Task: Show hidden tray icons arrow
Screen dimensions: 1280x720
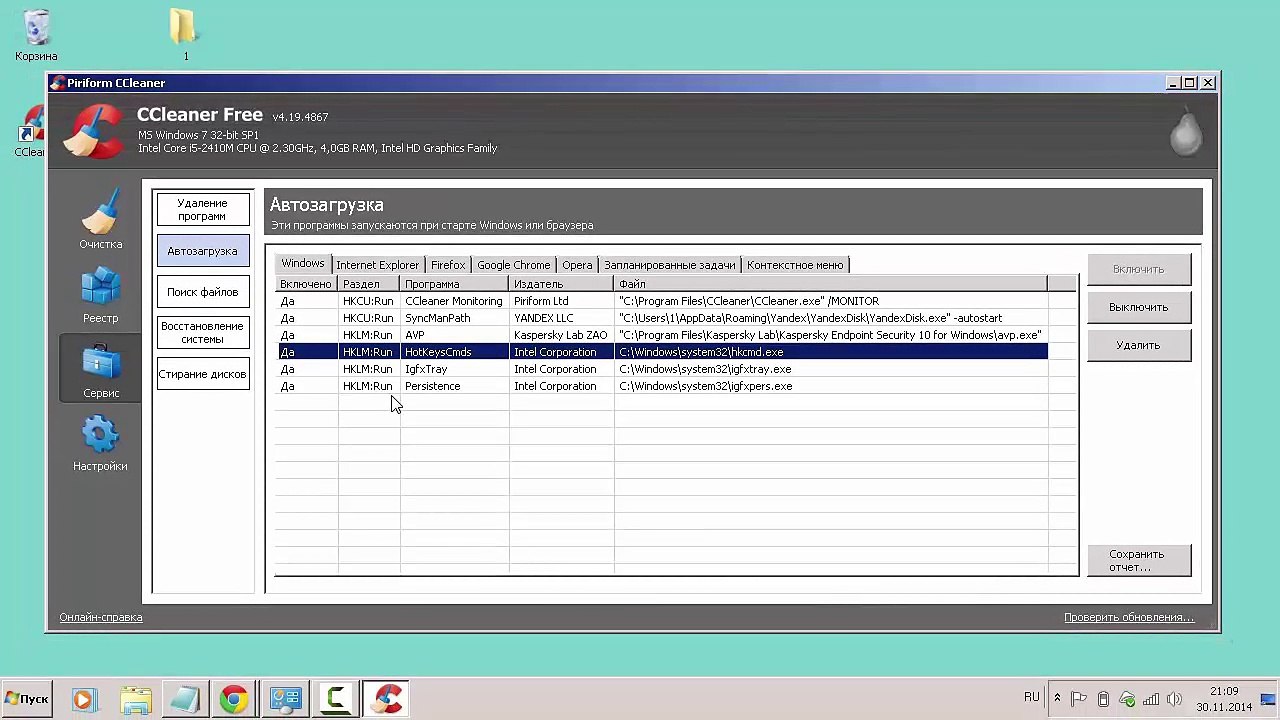Action: click(1057, 699)
